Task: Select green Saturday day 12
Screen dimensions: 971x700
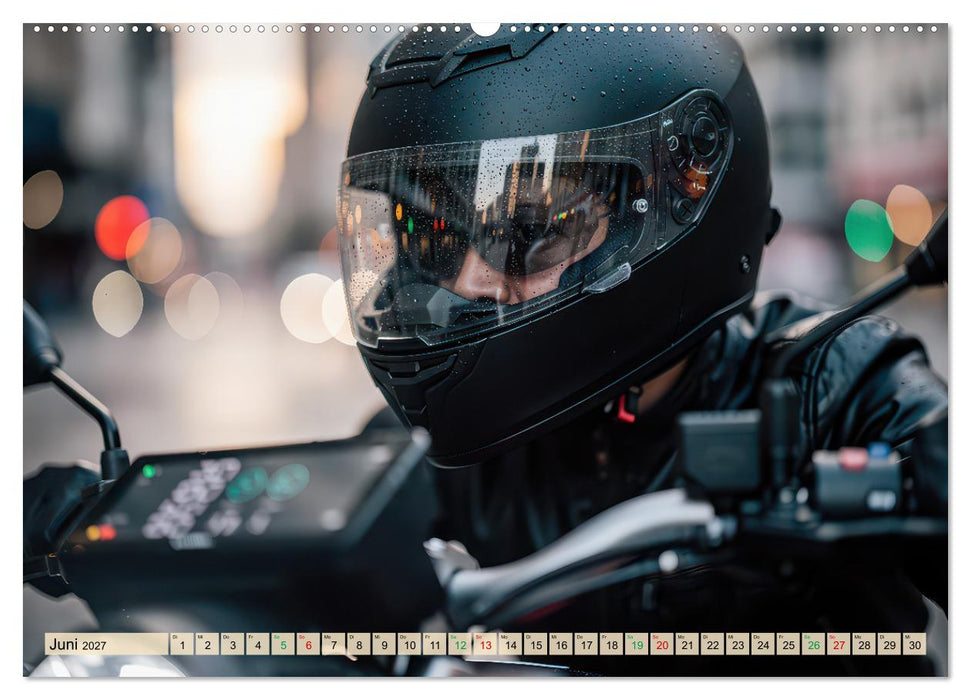Action: 460,644
